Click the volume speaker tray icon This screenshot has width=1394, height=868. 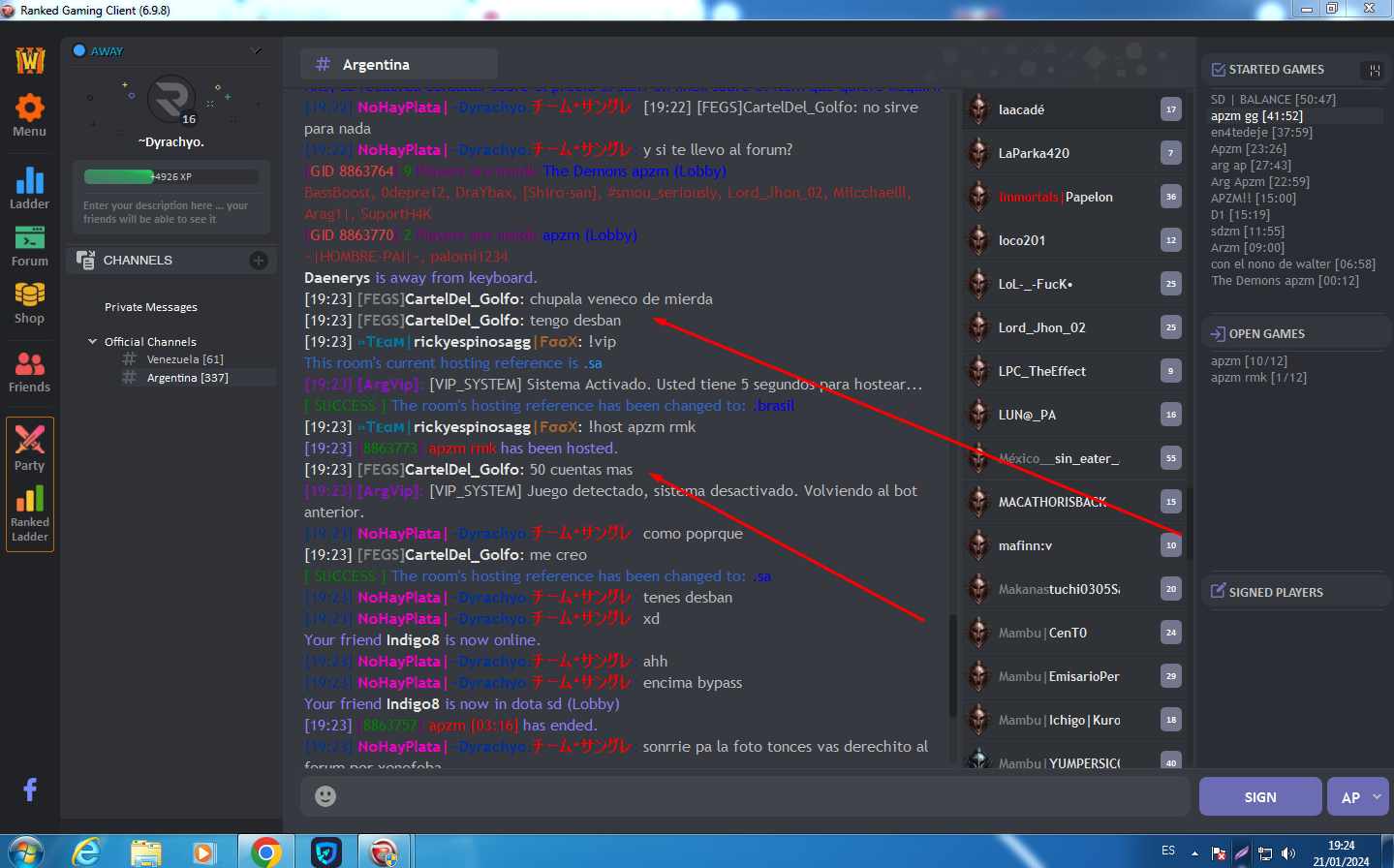1288,853
